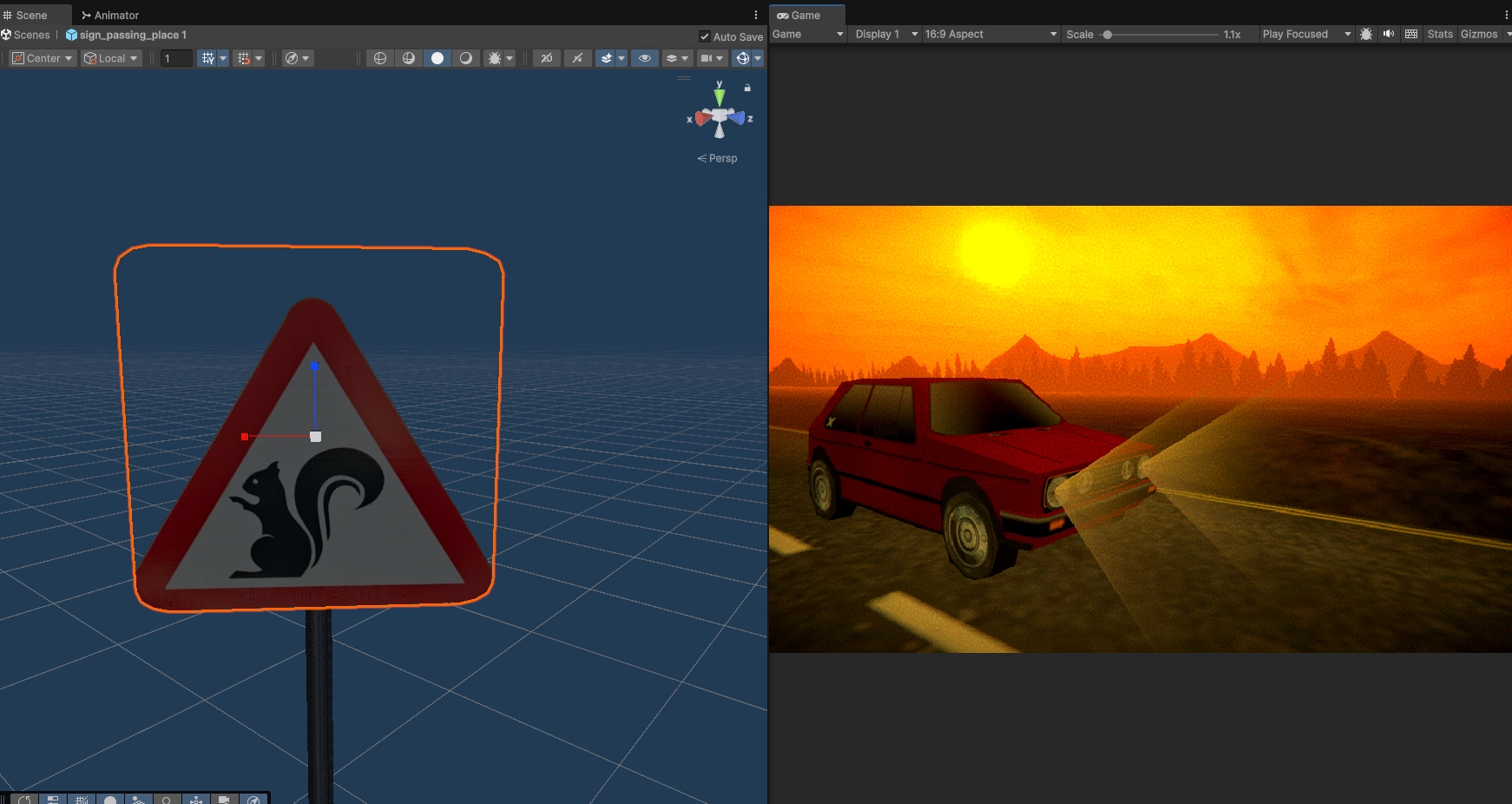This screenshot has width=1512, height=804.
Task: Toggle scene lighting icon
Action: (577, 58)
